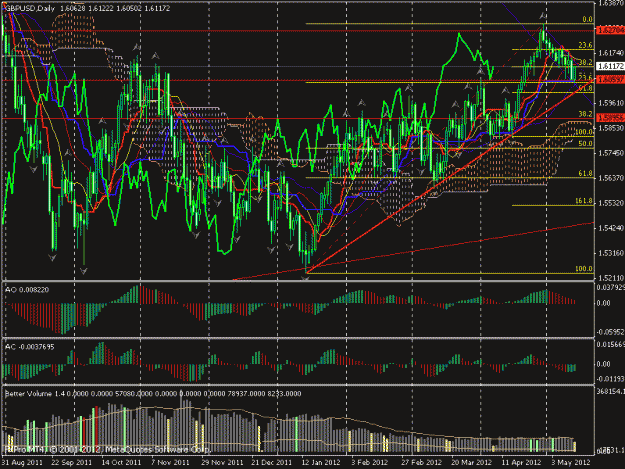Click the 21 Dec 2011 date label
Screen dimensions: 625x469
click(x=272, y=463)
